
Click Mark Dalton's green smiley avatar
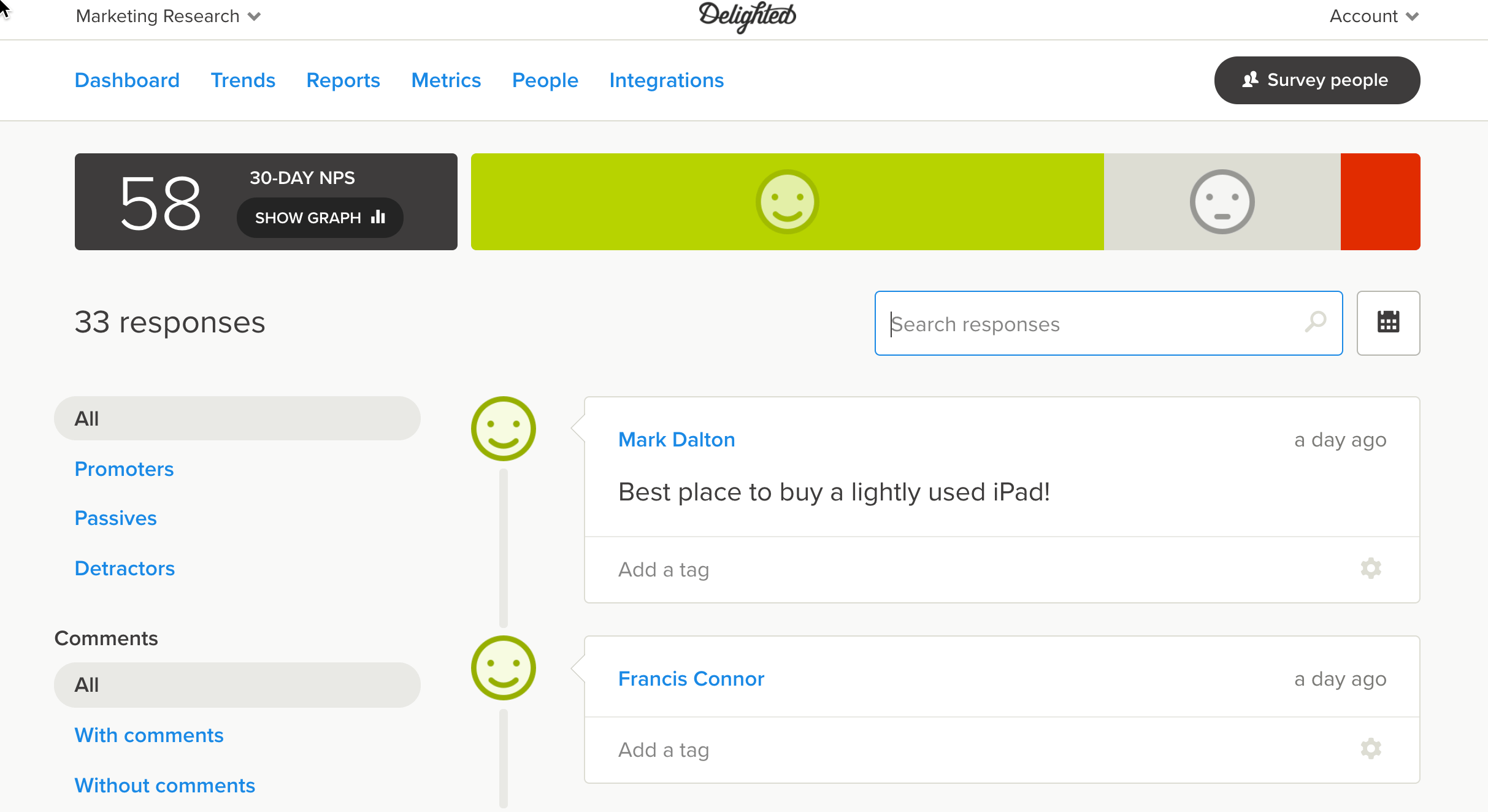[504, 429]
